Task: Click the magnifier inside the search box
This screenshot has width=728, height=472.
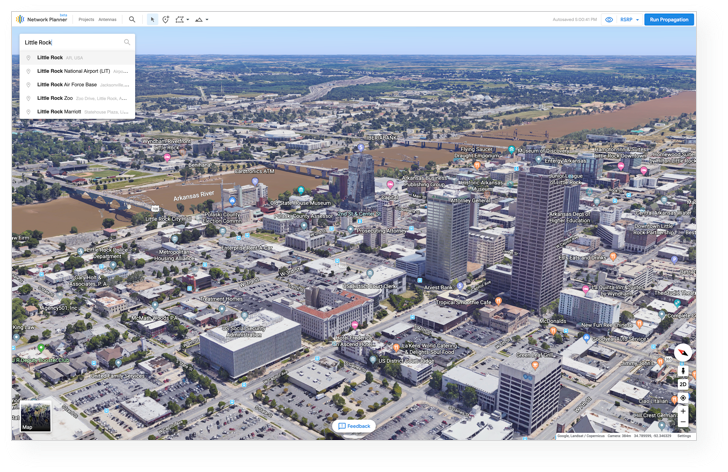Action: (x=127, y=42)
